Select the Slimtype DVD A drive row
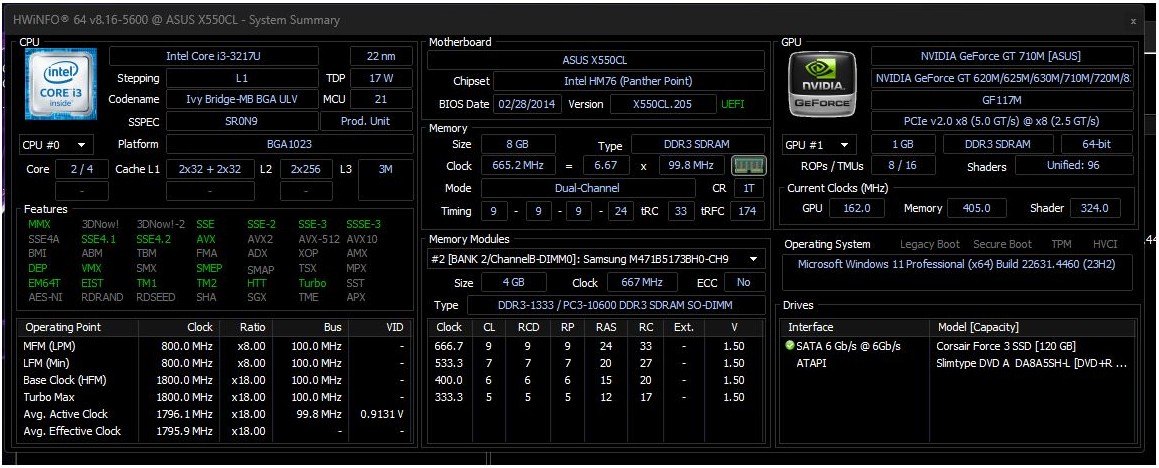 (x=958, y=363)
